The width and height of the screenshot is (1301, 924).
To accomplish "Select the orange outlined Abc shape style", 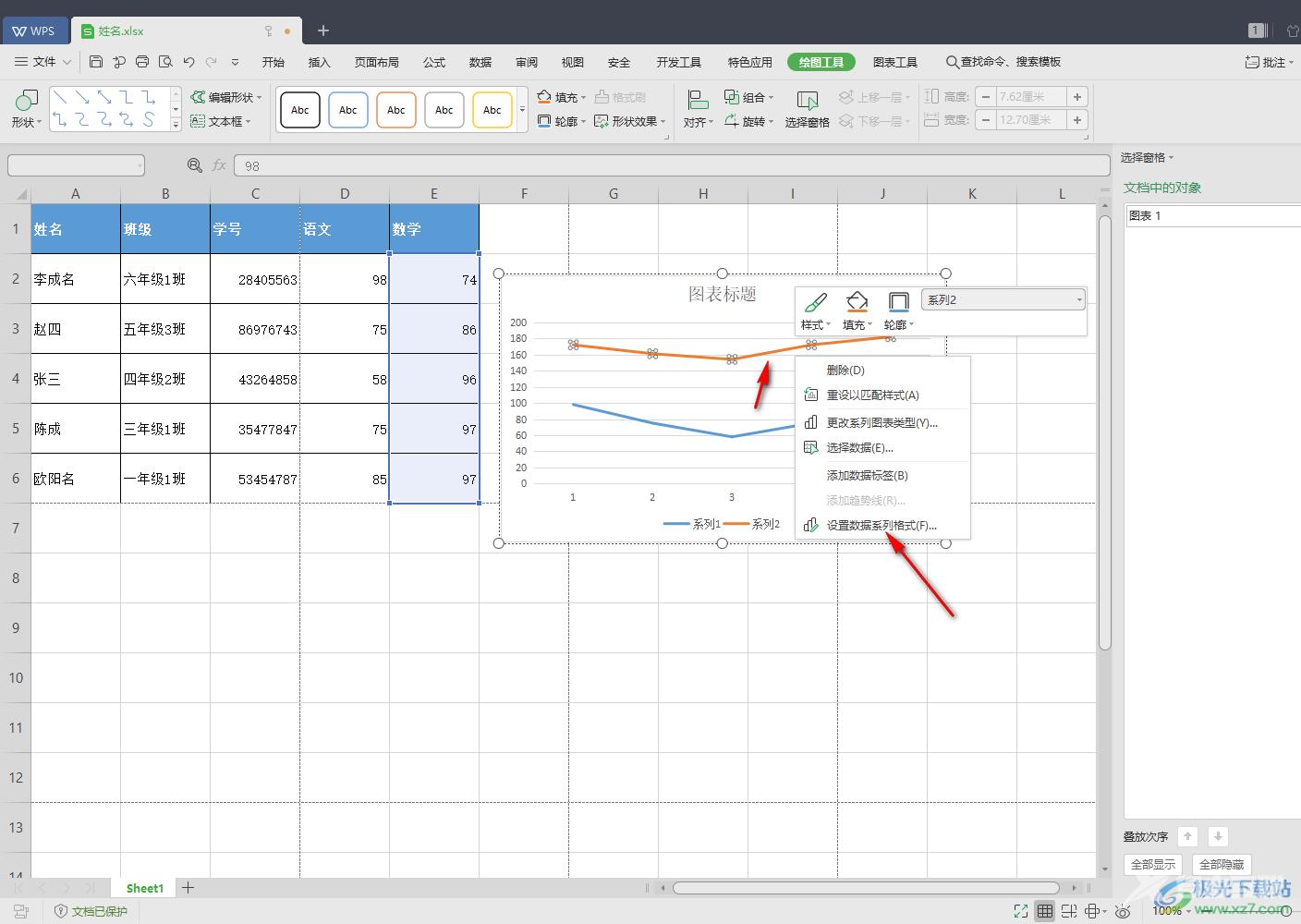I will [x=396, y=110].
